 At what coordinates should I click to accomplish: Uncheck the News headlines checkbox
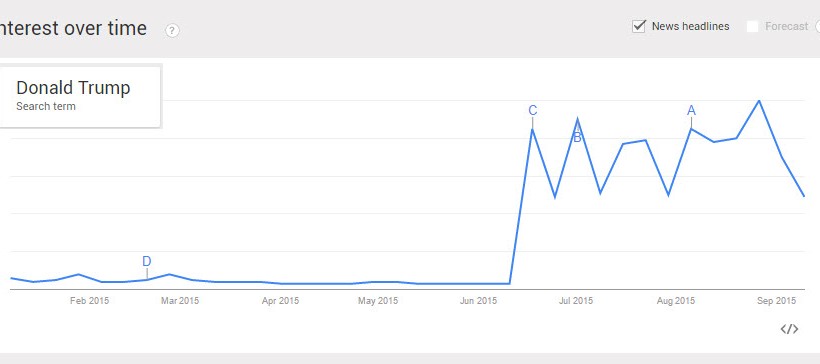point(639,26)
